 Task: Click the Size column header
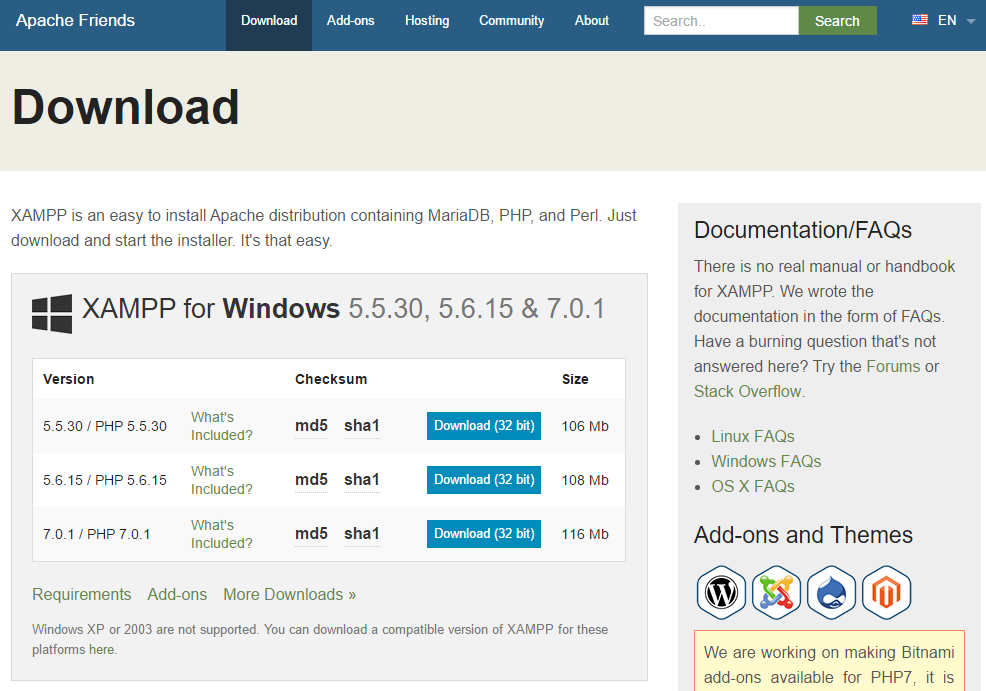pos(575,379)
